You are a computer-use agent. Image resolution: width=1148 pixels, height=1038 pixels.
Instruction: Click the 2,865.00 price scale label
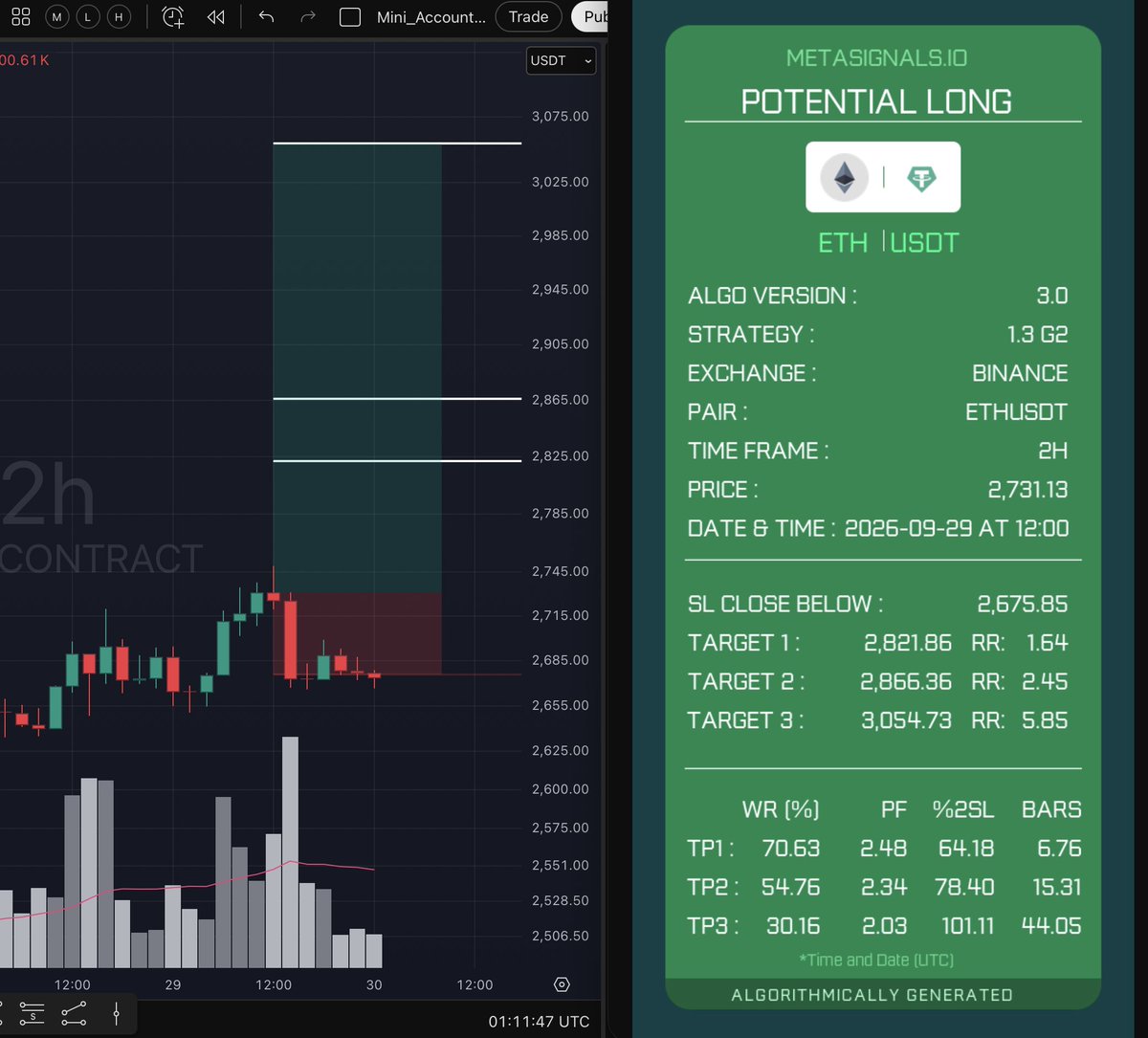pos(560,399)
